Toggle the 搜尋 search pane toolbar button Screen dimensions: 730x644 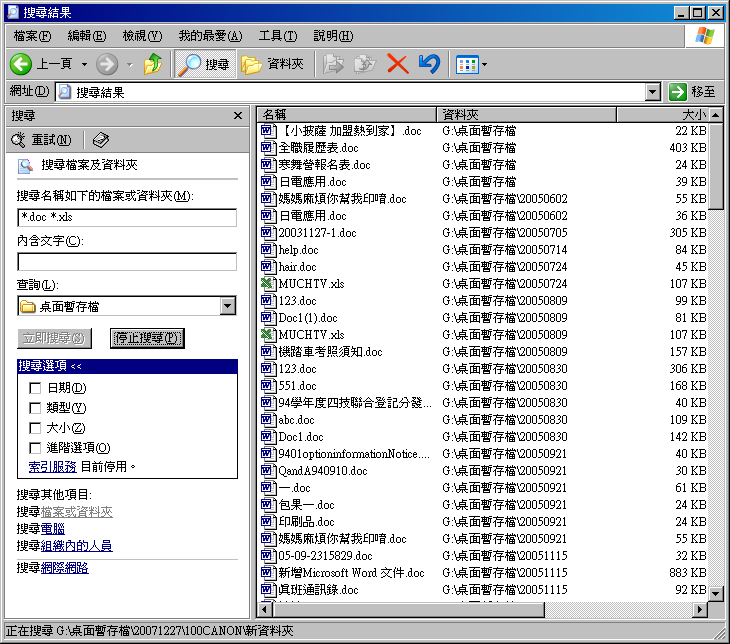[x=204, y=64]
